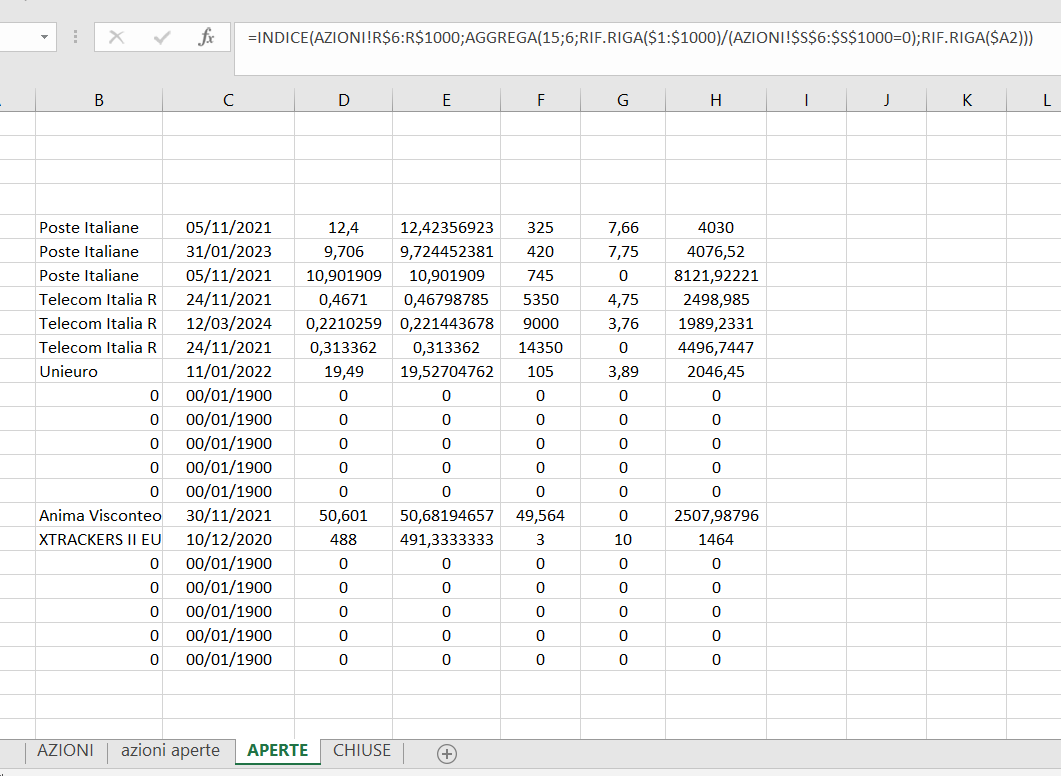
Task: Select the APERTE sheet tab
Action: [277, 750]
